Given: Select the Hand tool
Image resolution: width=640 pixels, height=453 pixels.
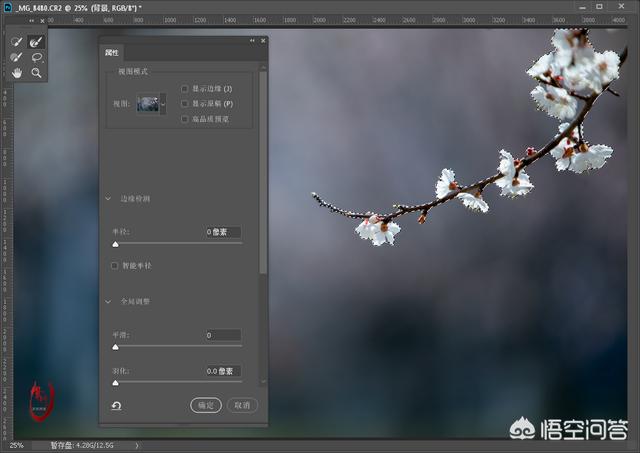Looking at the screenshot, I should [x=17, y=73].
